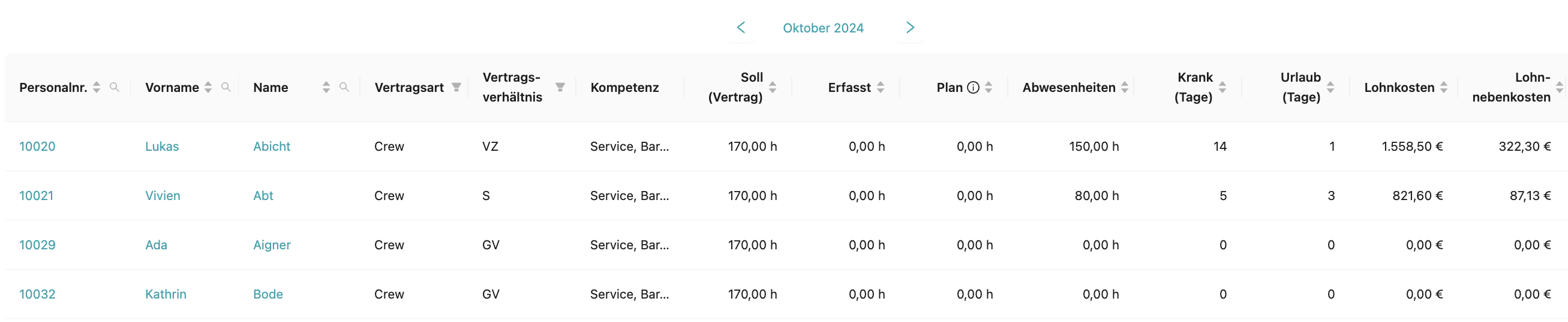This screenshot has height=322, width=1568.
Task: Open Kathrin Bode's personnel number 10032
Action: click(x=37, y=294)
